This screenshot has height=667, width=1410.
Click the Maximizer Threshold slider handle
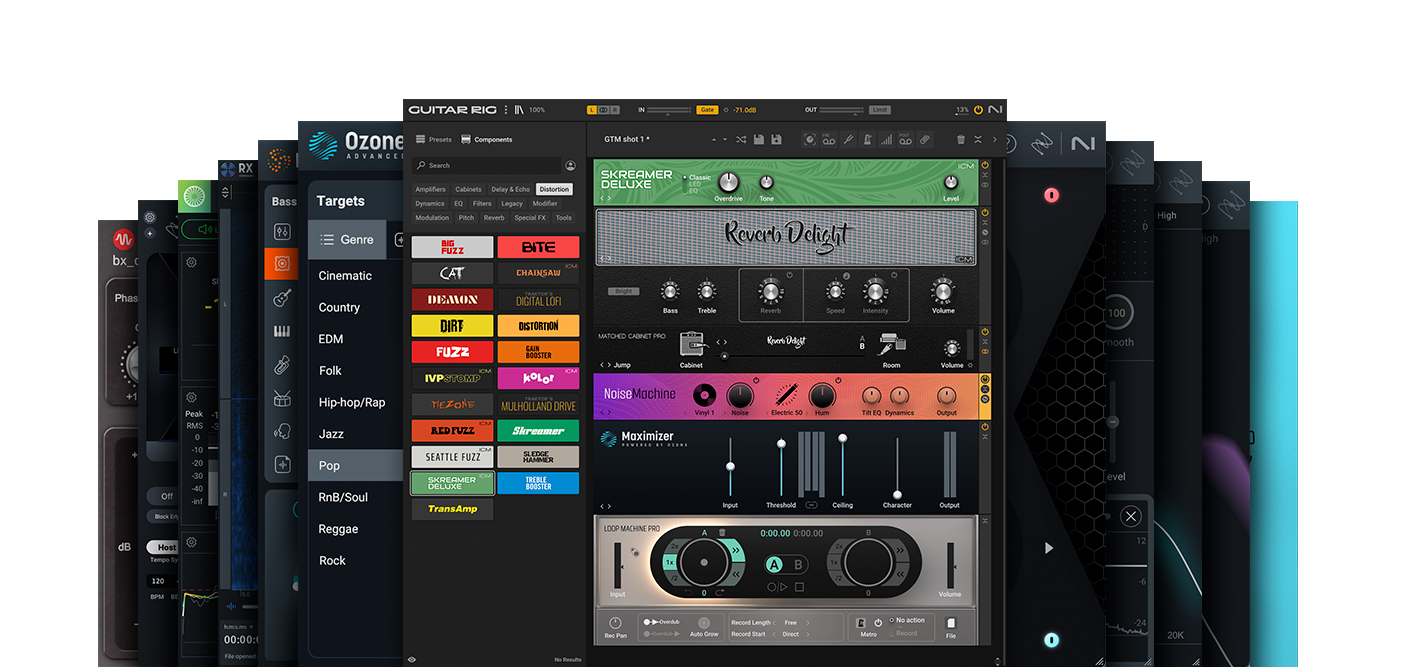(x=781, y=443)
